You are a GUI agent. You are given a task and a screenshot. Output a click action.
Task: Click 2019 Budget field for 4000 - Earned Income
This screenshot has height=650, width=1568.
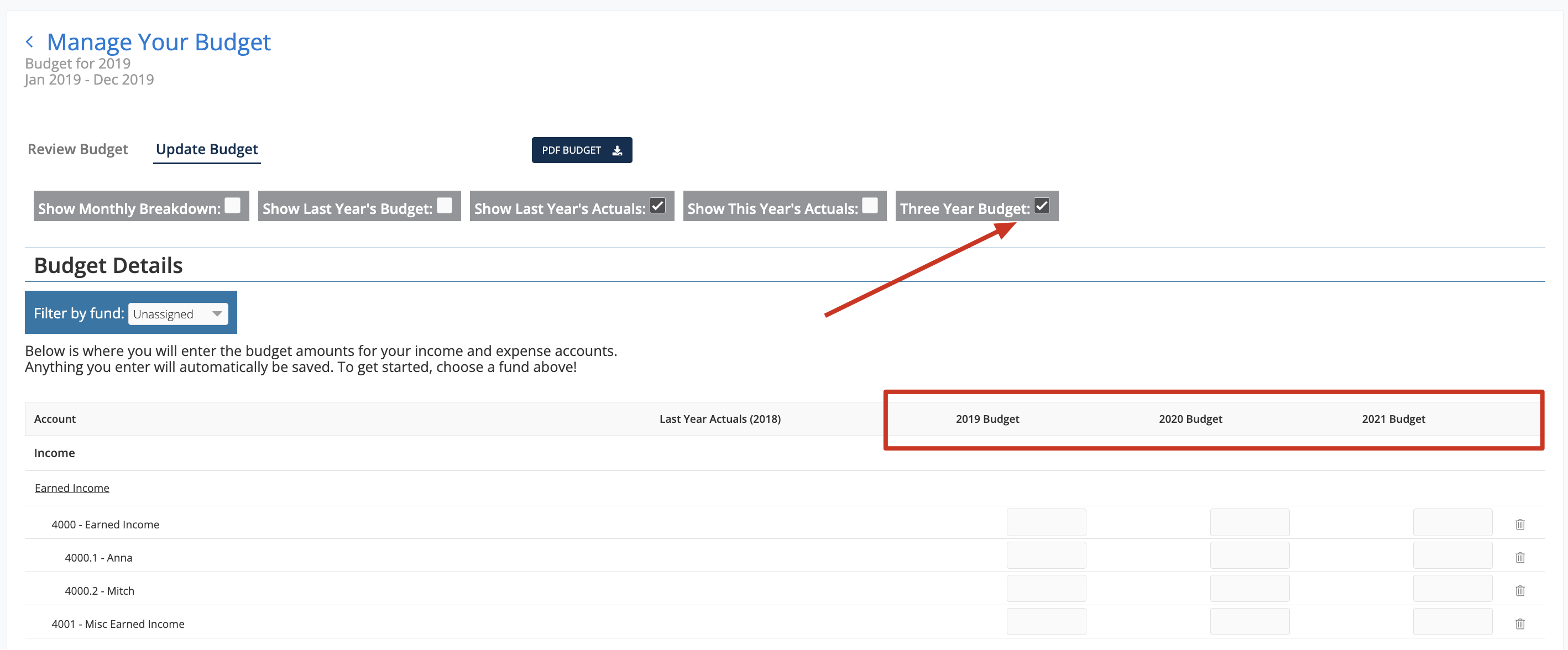coord(1046,522)
